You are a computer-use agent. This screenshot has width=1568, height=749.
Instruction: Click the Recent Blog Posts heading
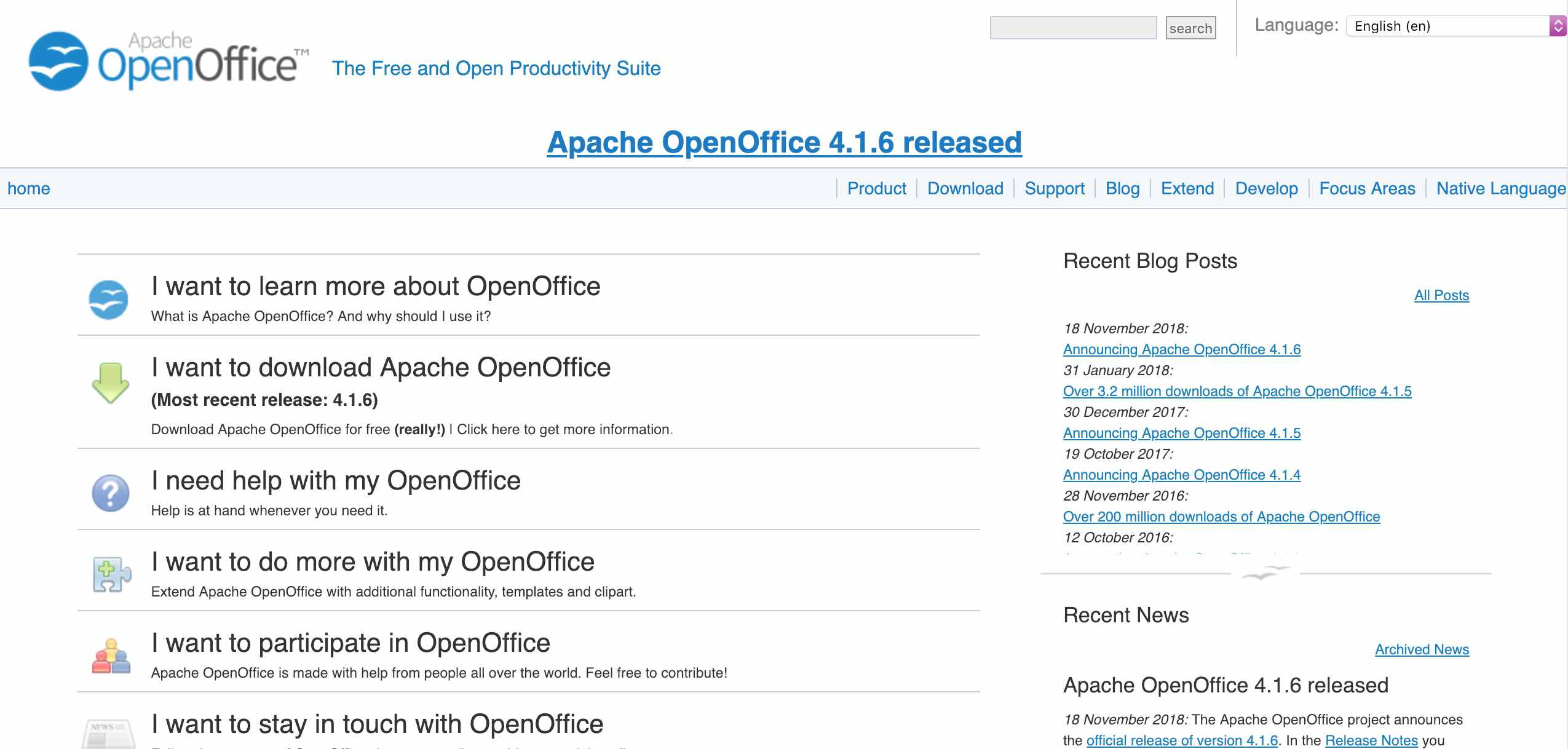(x=1150, y=261)
